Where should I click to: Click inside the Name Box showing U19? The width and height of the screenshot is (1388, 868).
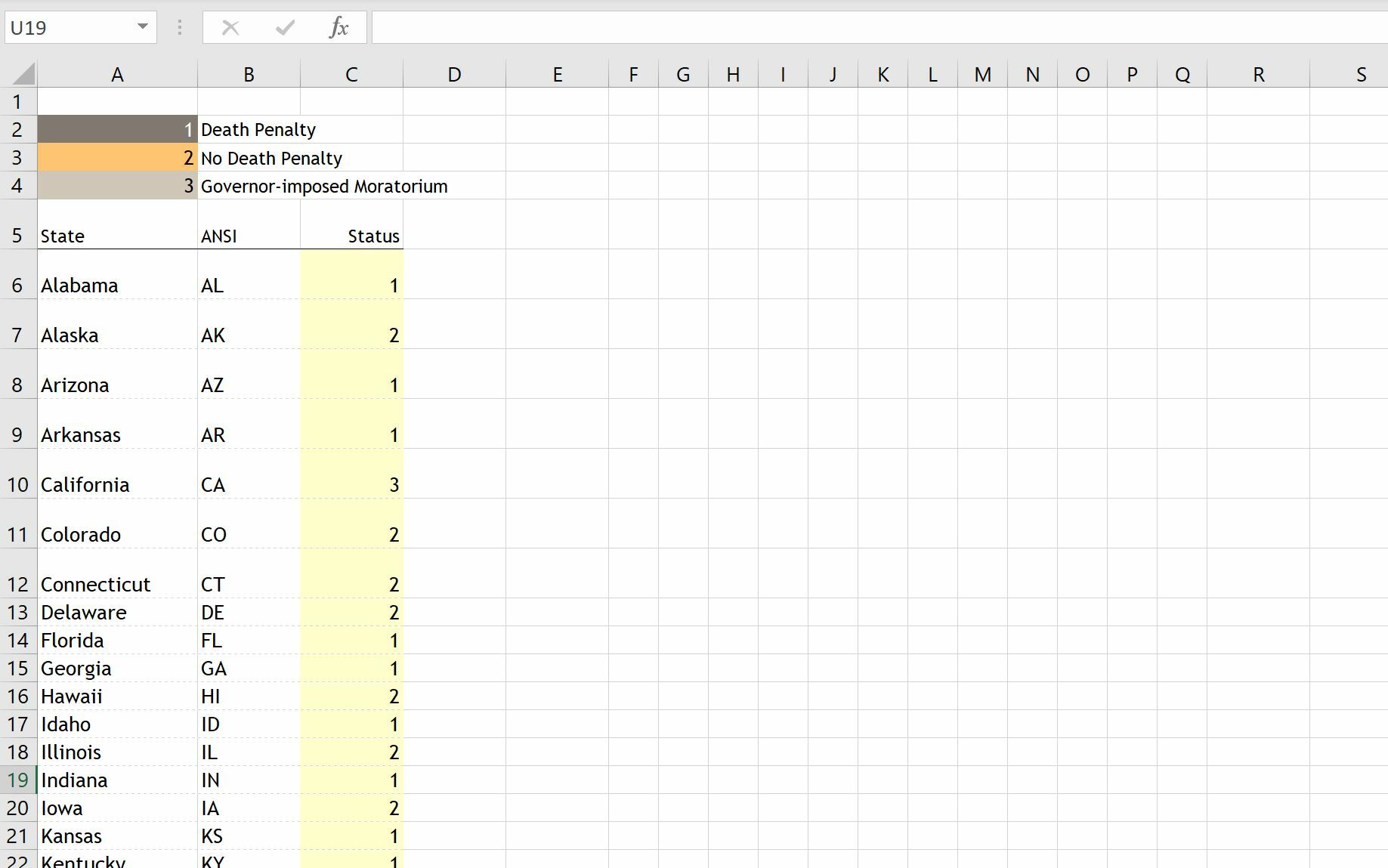coord(68,28)
